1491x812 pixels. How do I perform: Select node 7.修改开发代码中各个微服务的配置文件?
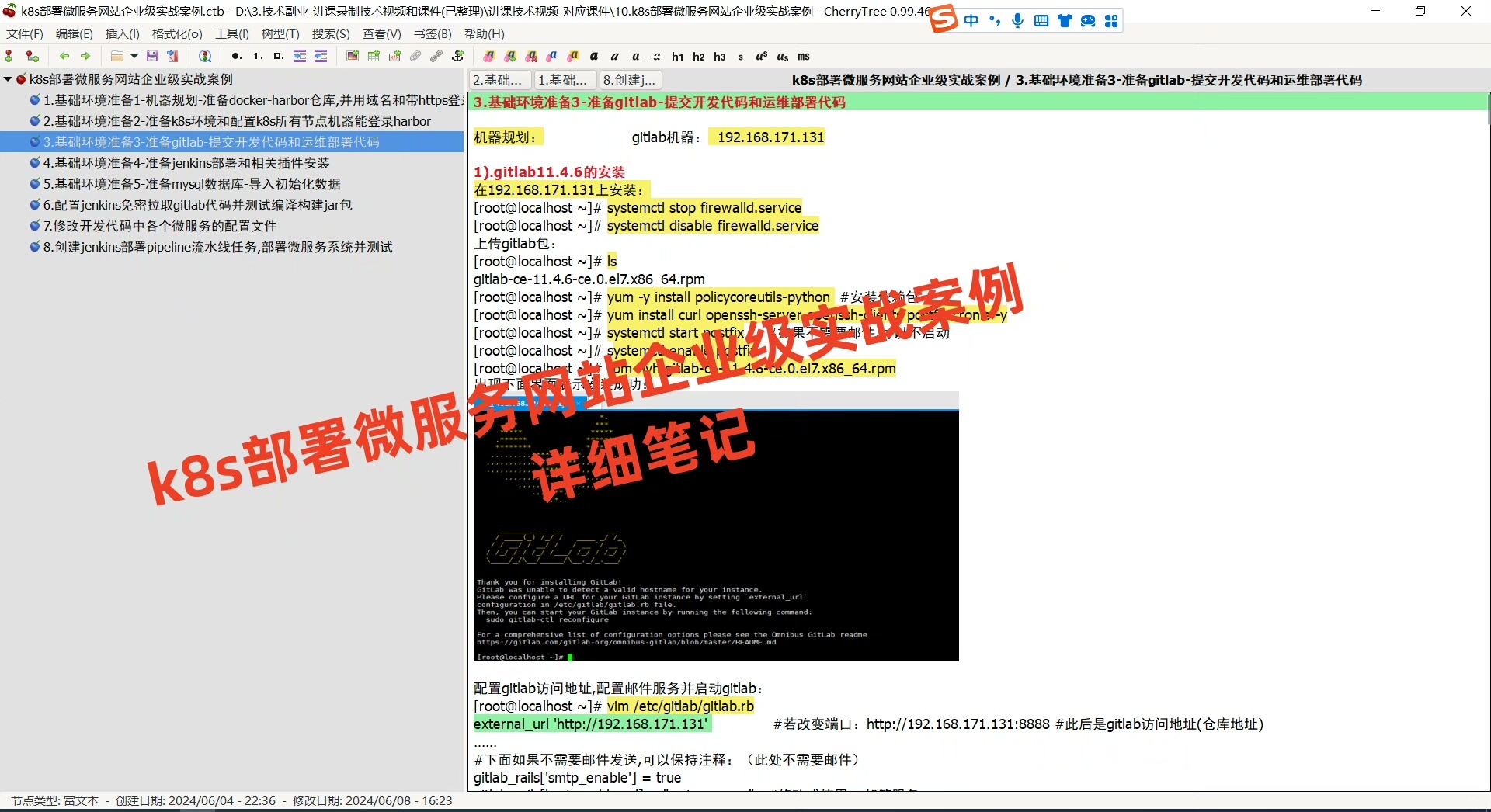(160, 226)
